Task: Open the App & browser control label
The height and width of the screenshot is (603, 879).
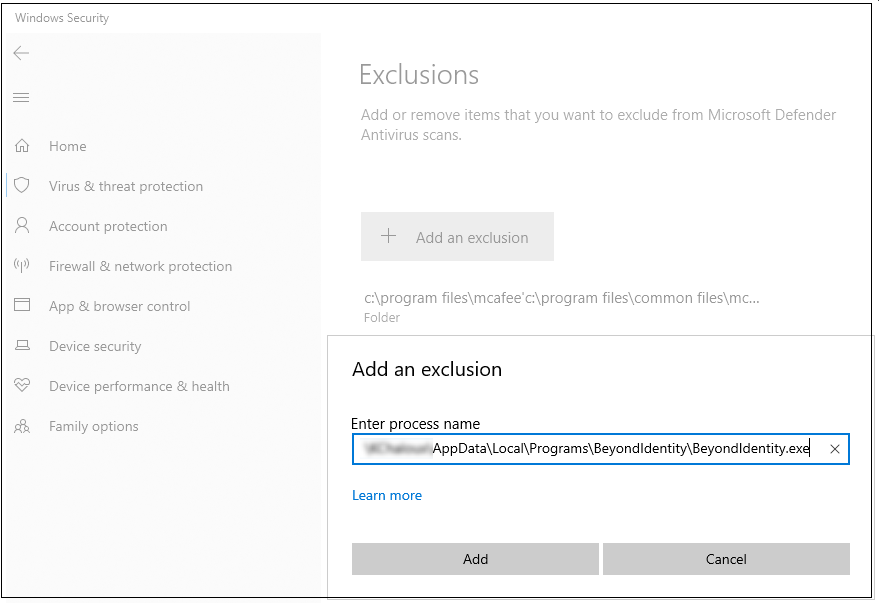Action: 119,306
